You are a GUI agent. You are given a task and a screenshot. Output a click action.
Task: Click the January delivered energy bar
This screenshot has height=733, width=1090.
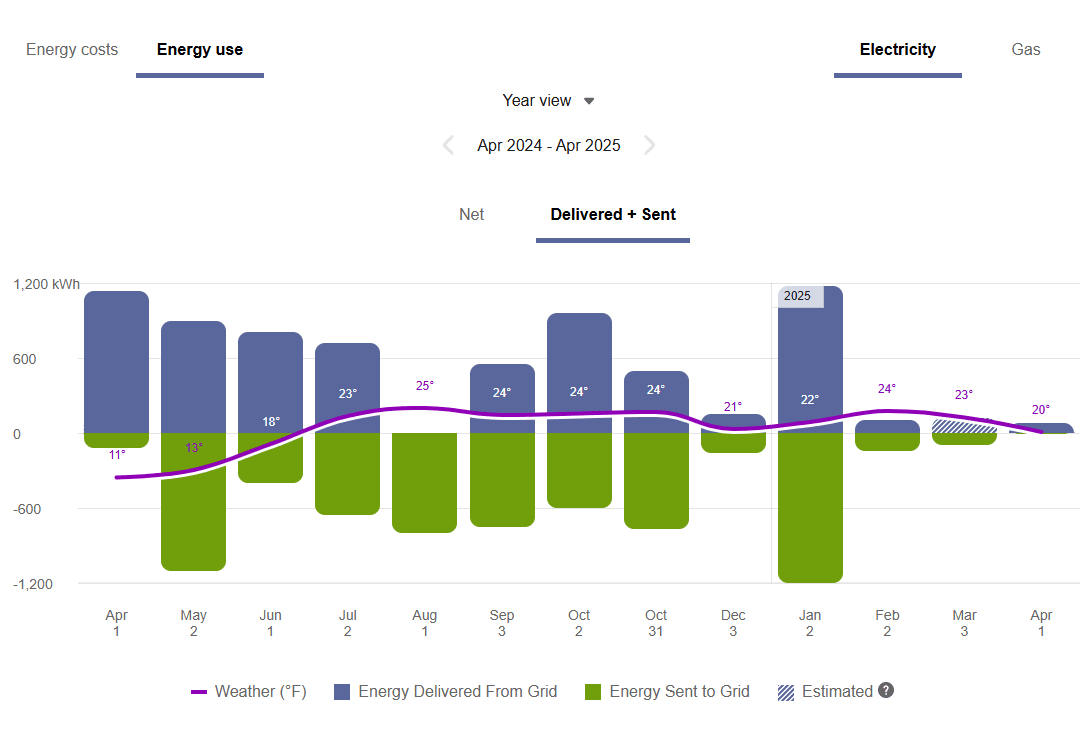click(810, 360)
